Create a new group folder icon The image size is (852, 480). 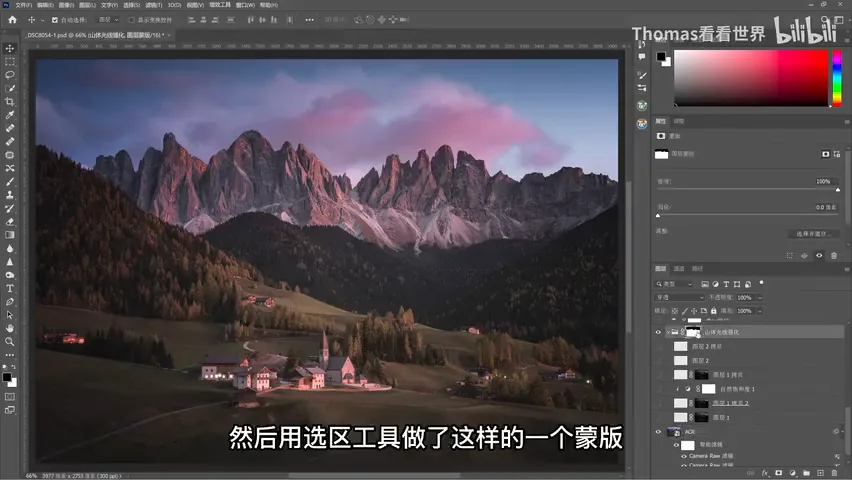tap(806, 473)
